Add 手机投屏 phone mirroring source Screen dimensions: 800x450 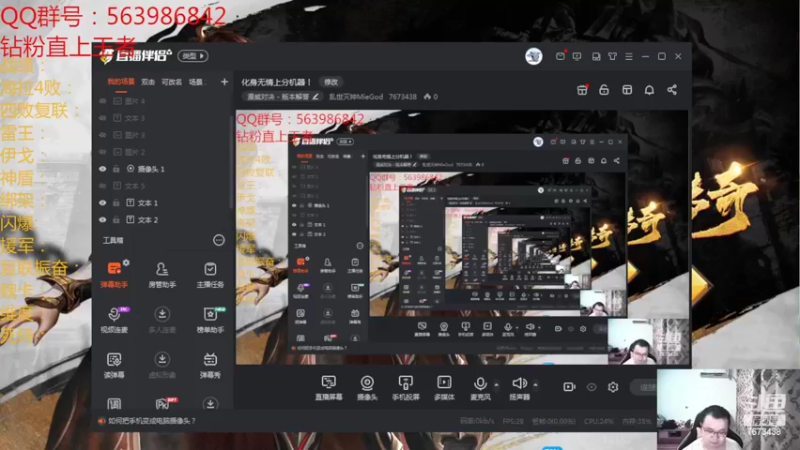pos(406,388)
